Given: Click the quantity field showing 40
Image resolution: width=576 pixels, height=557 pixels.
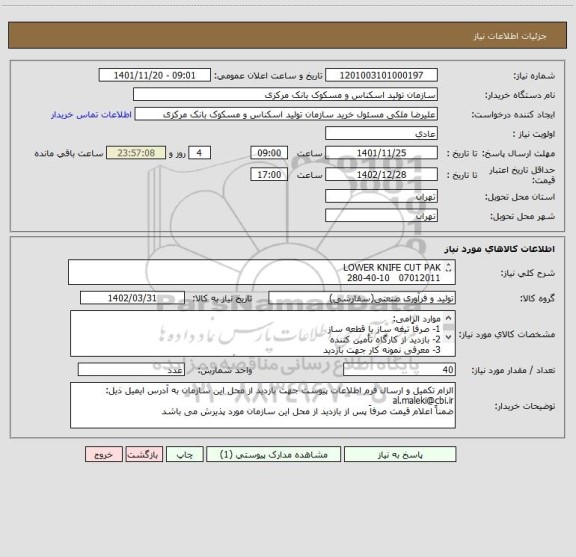Looking at the screenshot, I should (x=399, y=370).
